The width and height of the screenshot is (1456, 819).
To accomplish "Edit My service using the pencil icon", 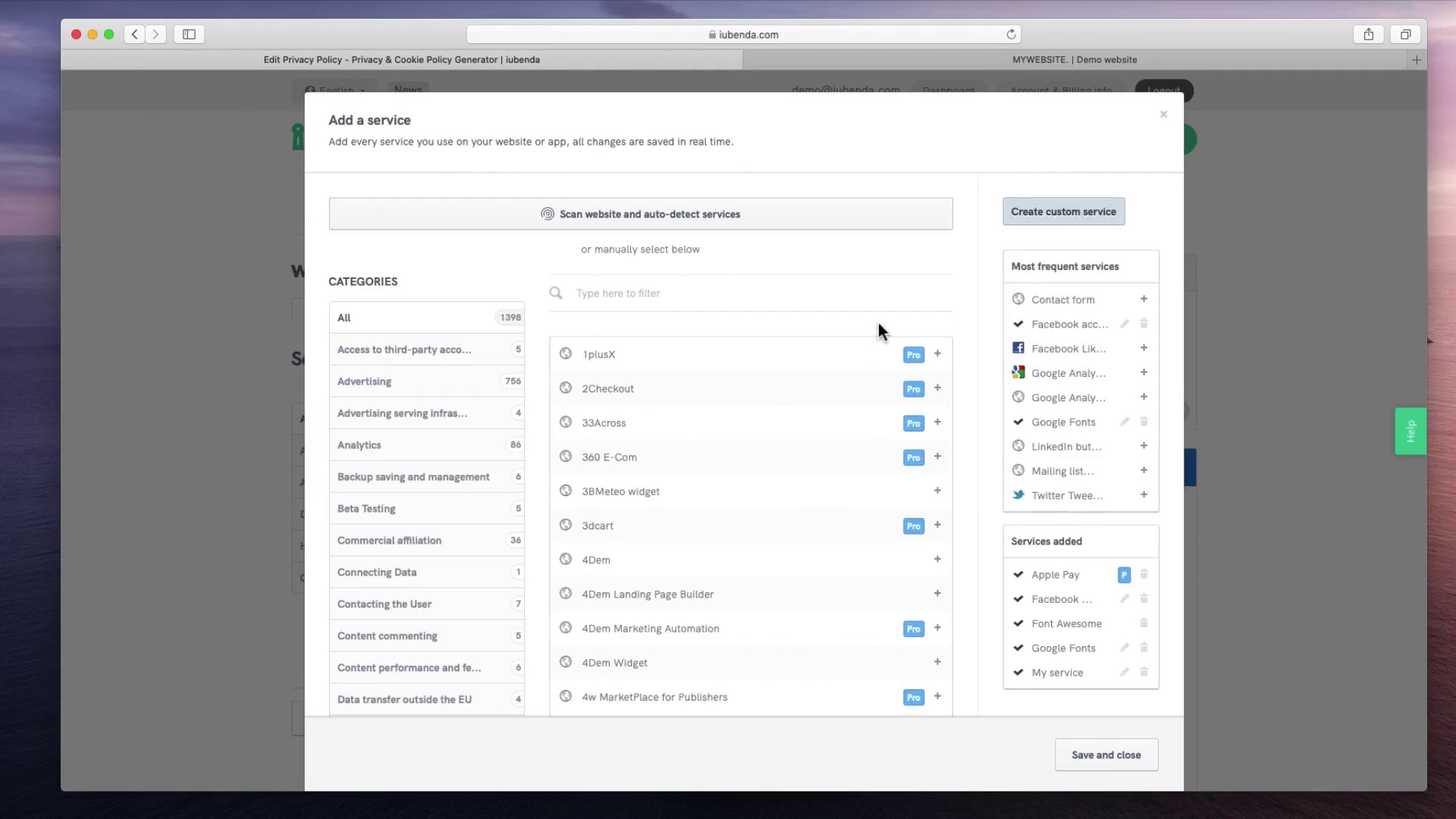I will pyautogui.click(x=1125, y=672).
